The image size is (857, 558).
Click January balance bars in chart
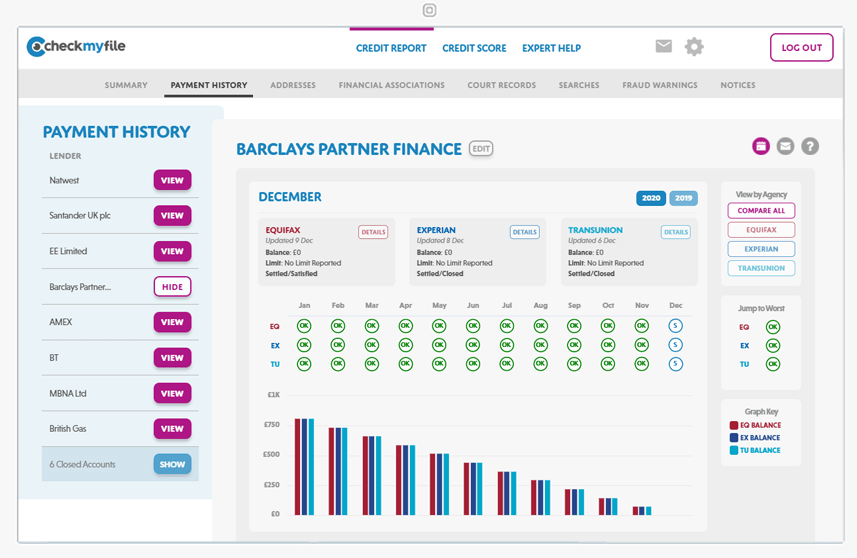tap(304, 467)
